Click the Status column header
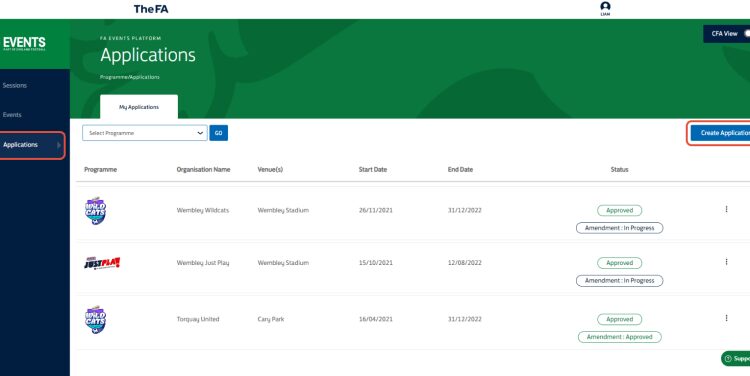The height and width of the screenshot is (376, 750). tap(619, 170)
